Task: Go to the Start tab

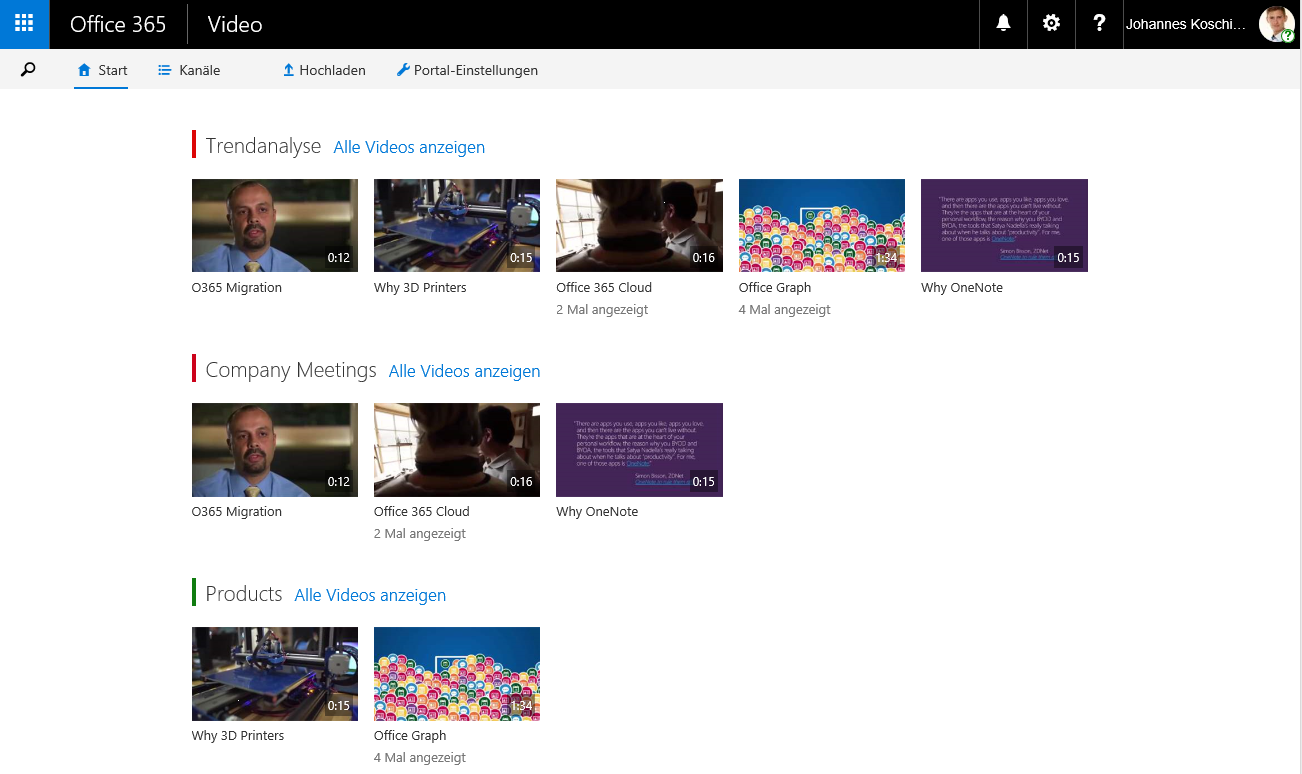Action: point(102,70)
